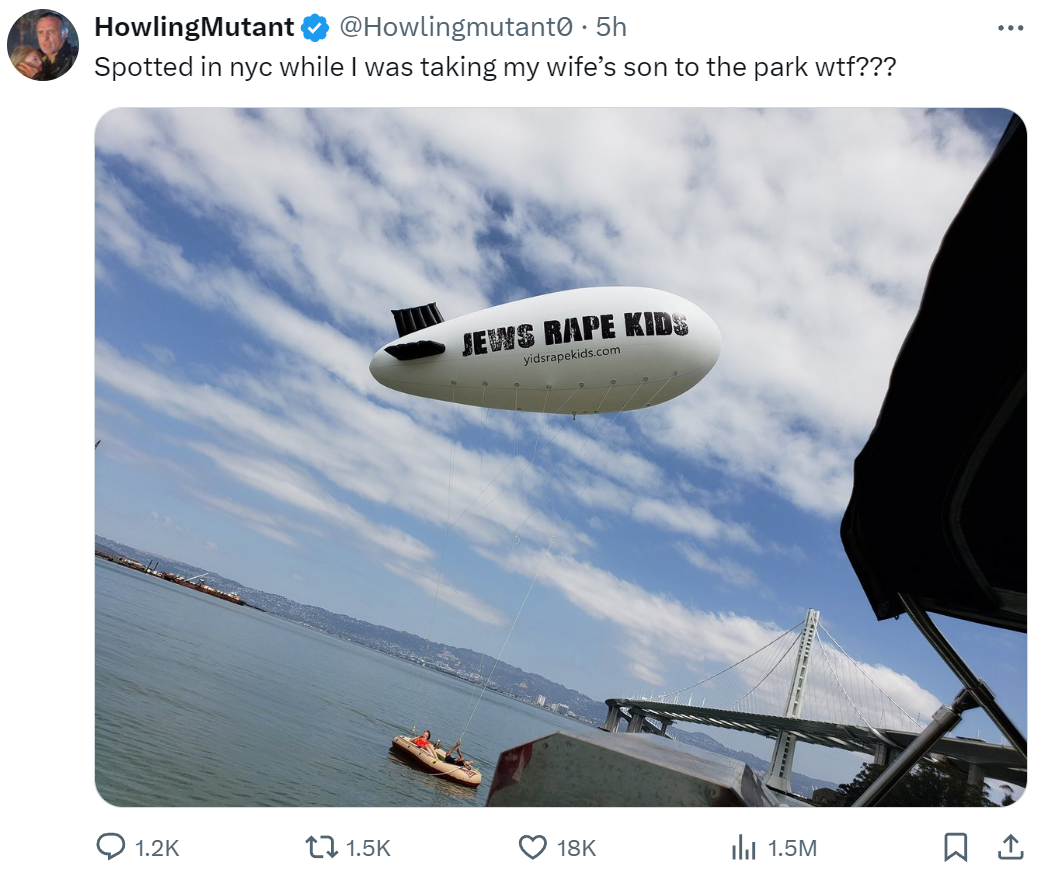This screenshot has width=1044, height=884.
Task: Open the @Howlingmutant0 handle link
Action: 456,27
